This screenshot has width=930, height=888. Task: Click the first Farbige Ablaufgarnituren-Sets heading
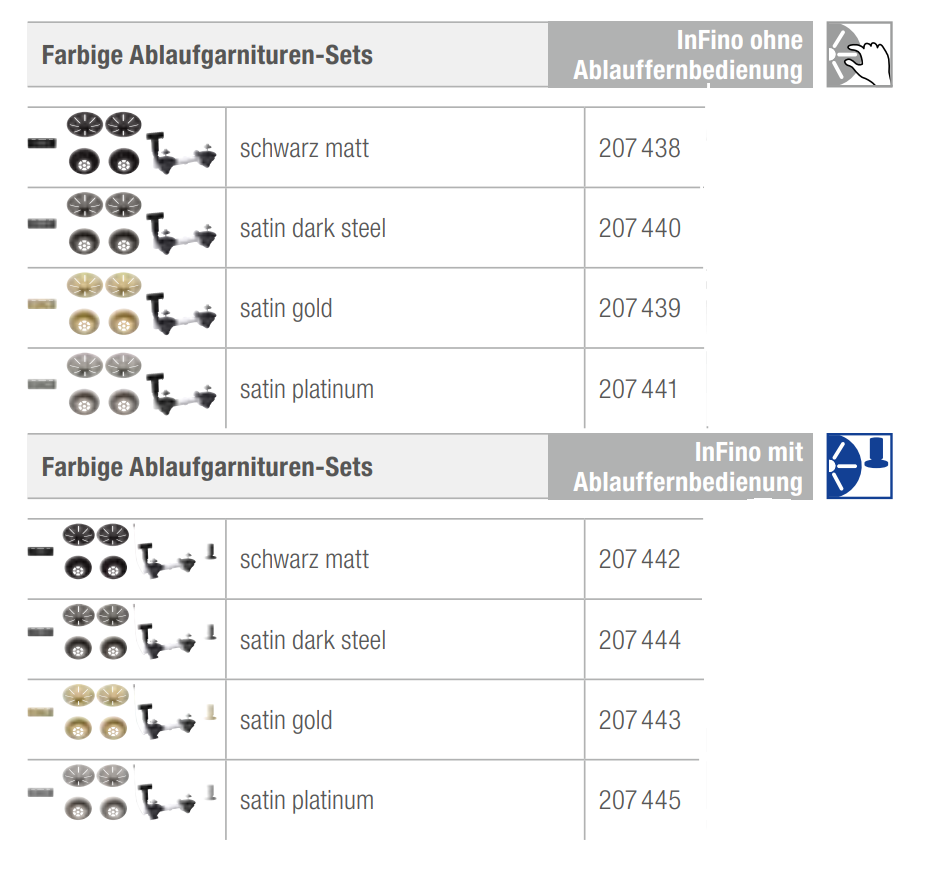207,55
